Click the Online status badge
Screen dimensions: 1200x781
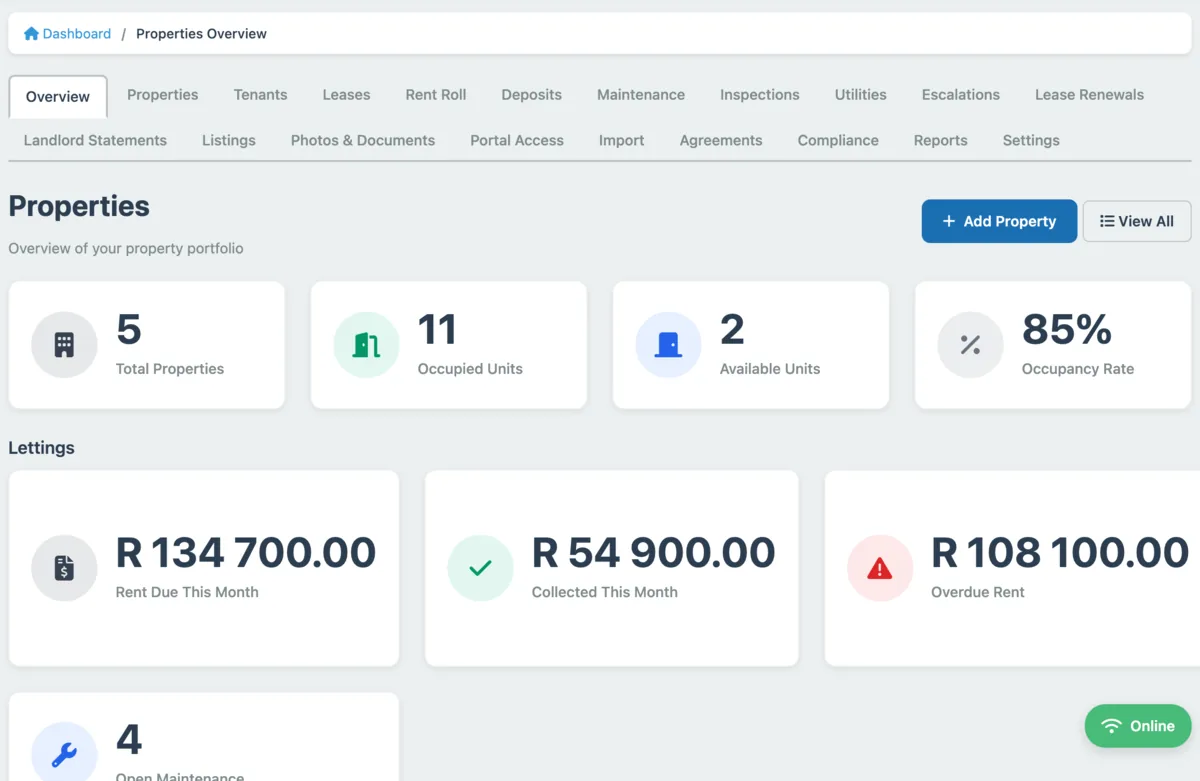pyautogui.click(x=1138, y=726)
